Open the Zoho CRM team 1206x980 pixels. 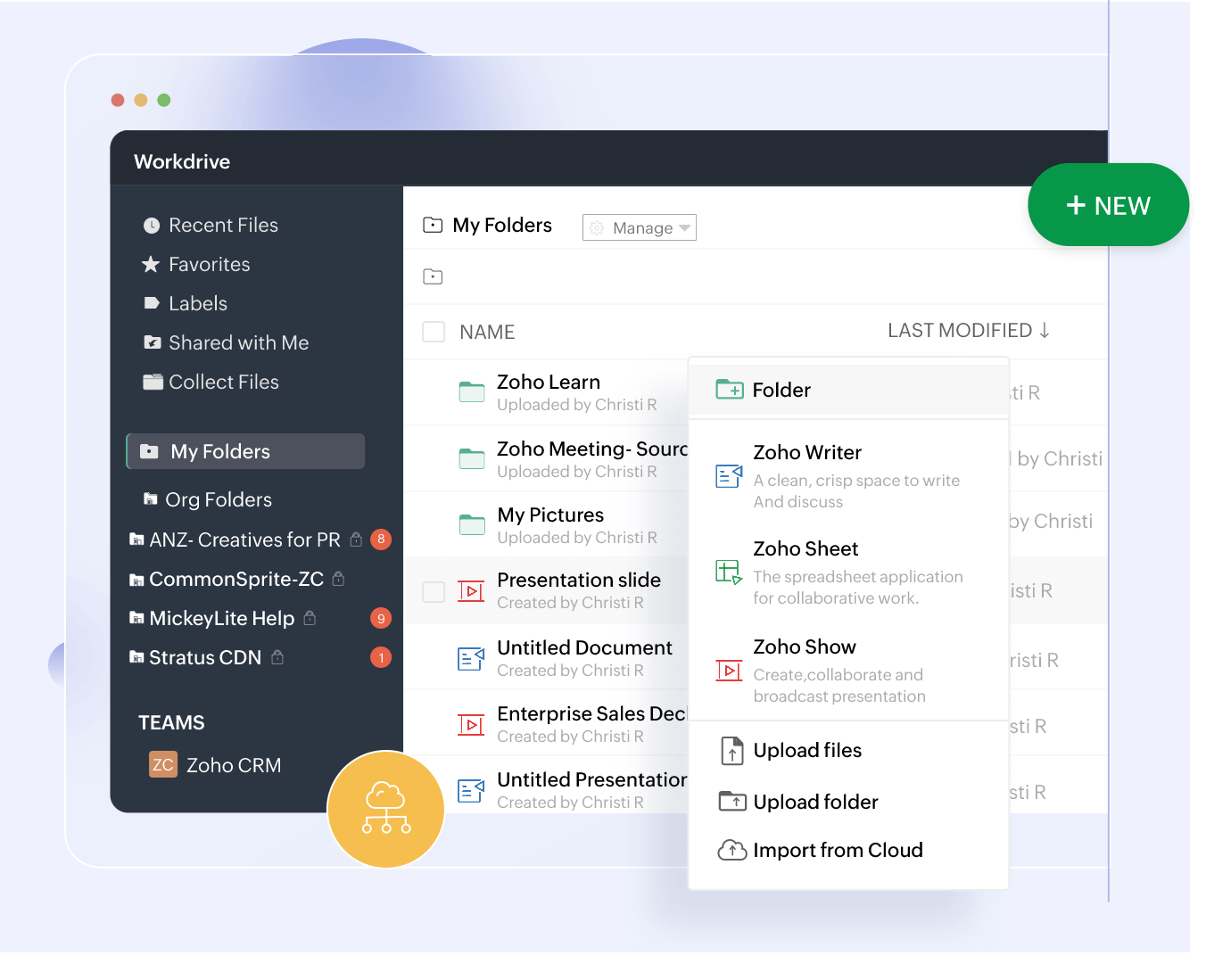[x=234, y=765]
